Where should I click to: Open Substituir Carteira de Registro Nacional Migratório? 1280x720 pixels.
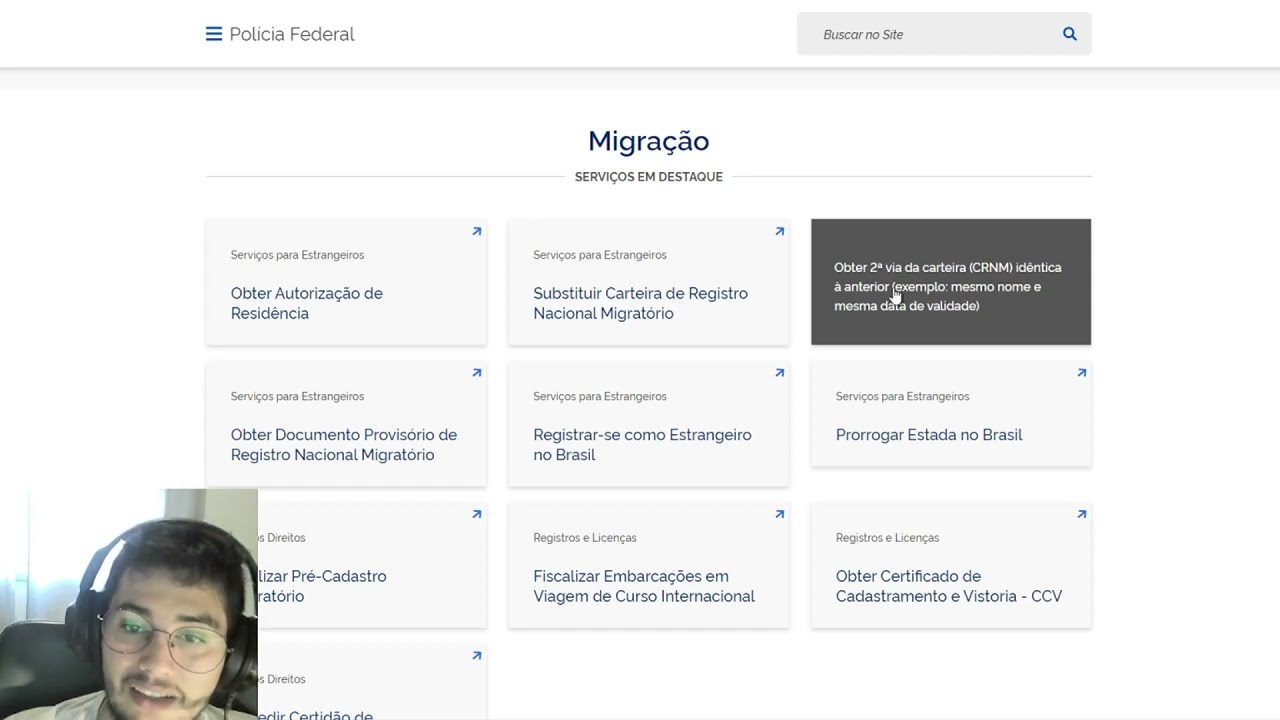pyautogui.click(x=640, y=303)
